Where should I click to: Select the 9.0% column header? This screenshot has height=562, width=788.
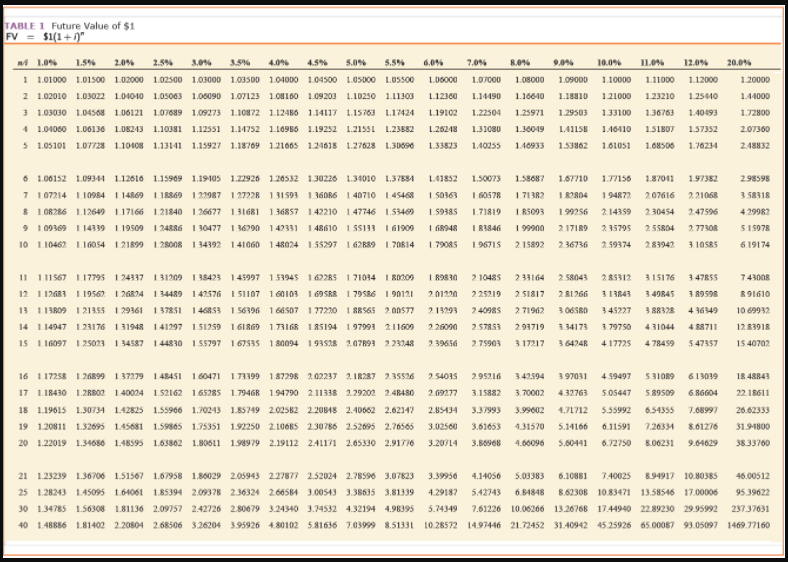coord(563,63)
